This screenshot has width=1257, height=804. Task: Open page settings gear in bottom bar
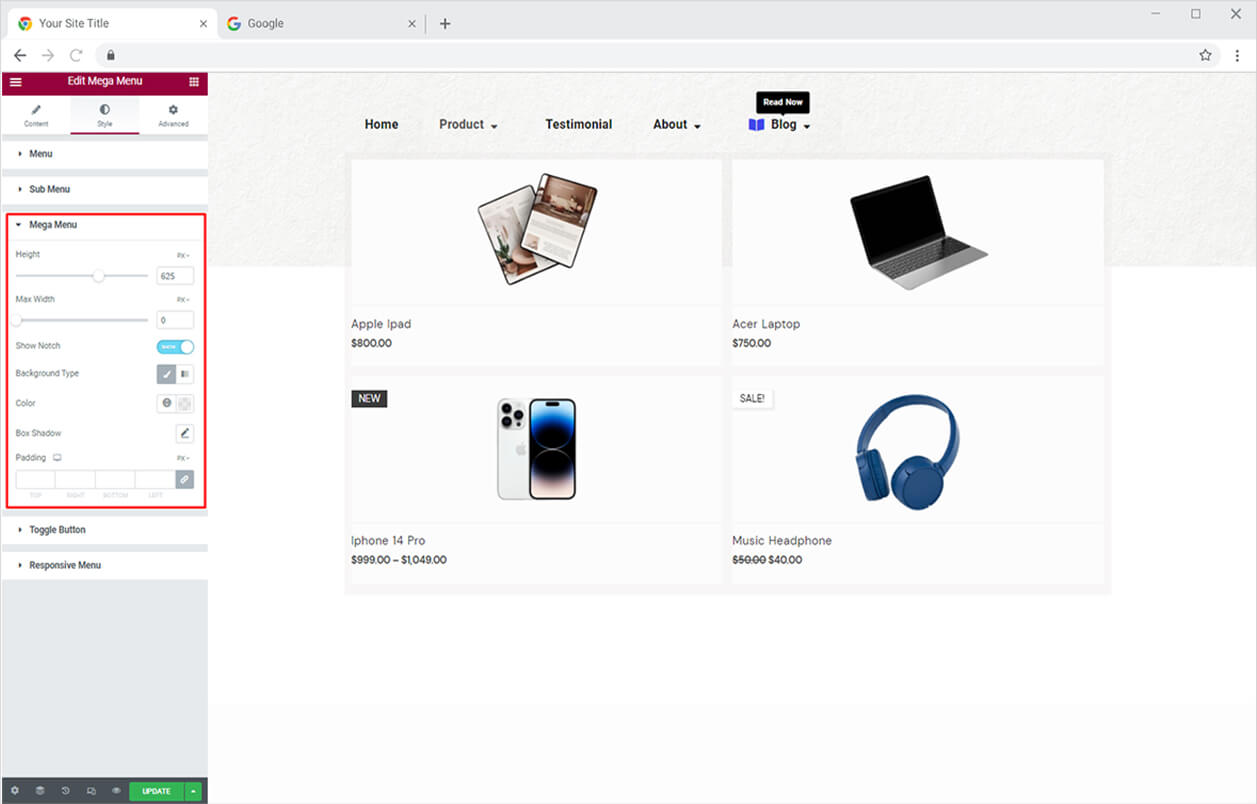pyautogui.click(x=15, y=791)
